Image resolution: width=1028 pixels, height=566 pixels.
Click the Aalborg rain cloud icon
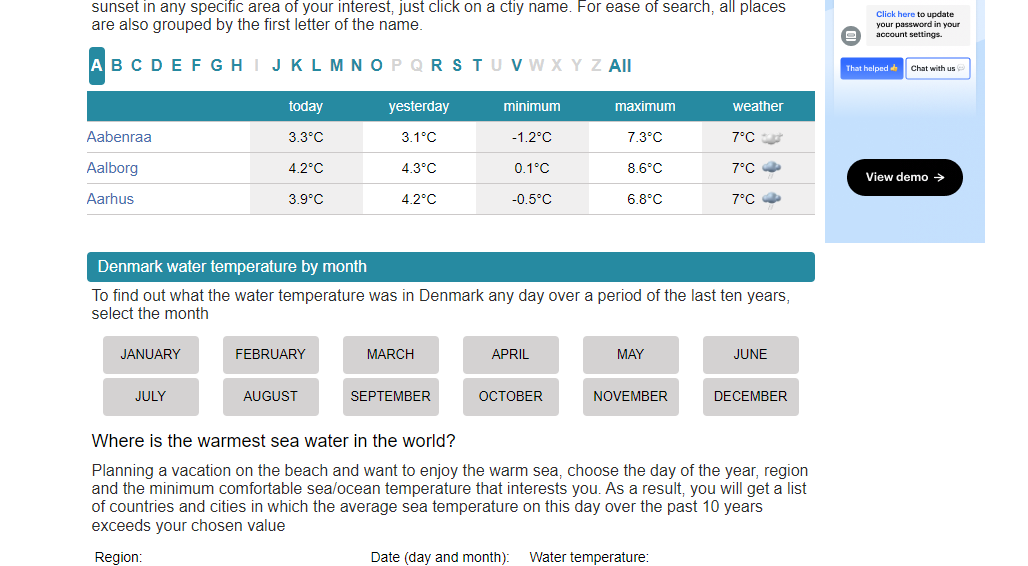771,168
